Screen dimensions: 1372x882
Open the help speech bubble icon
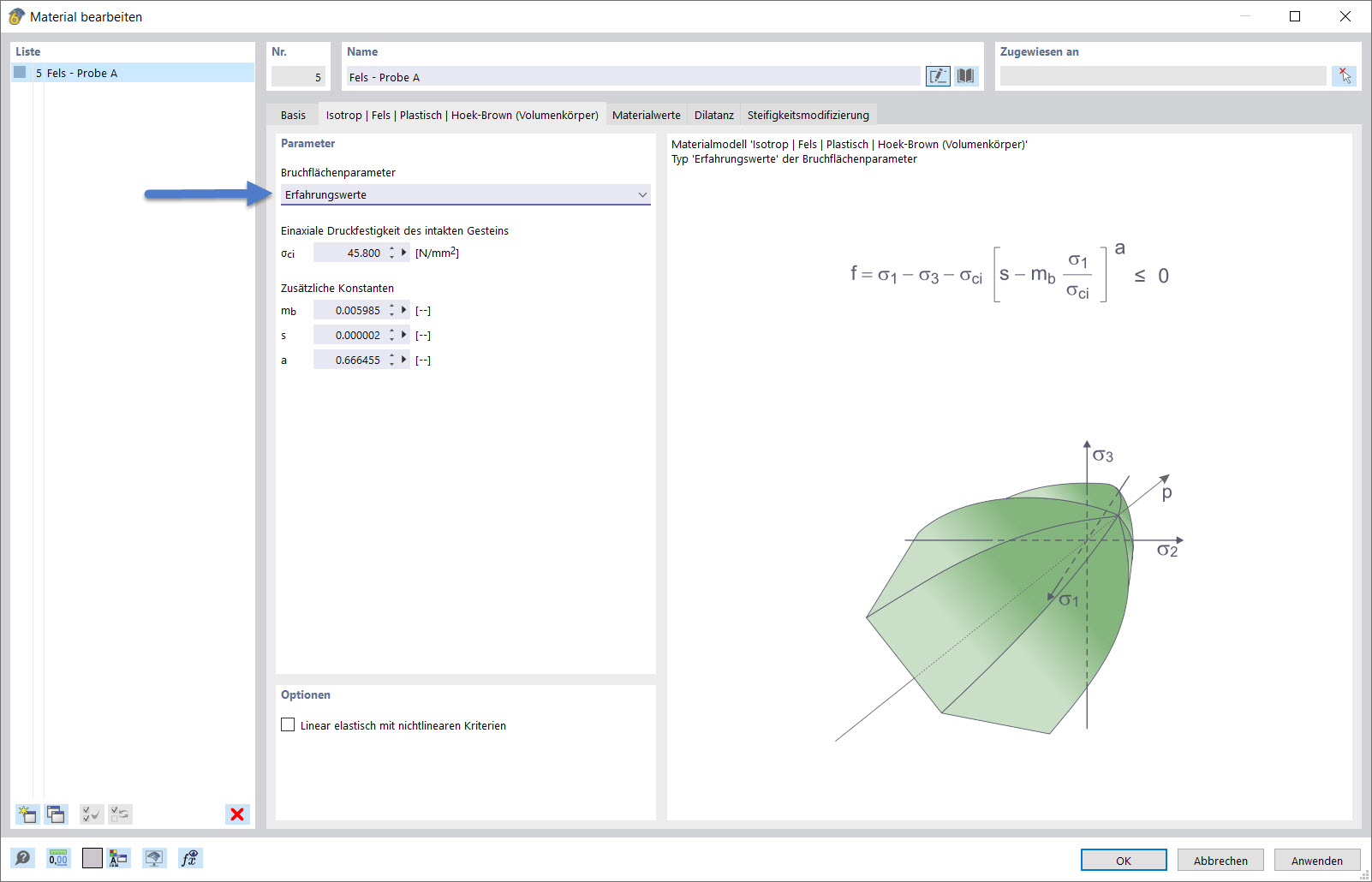[23, 858]
